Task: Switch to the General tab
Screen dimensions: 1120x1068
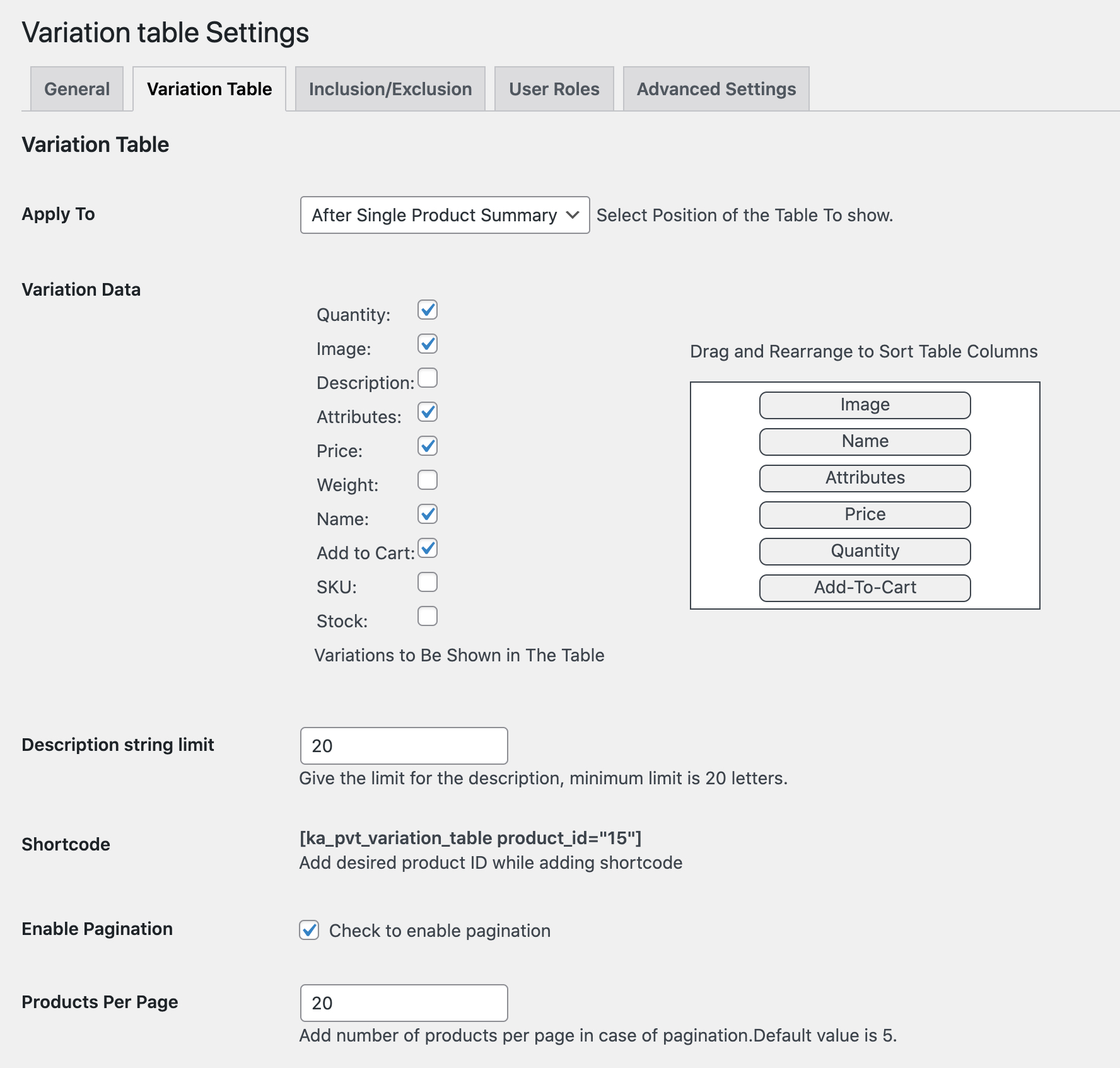Action: (76, 89)
